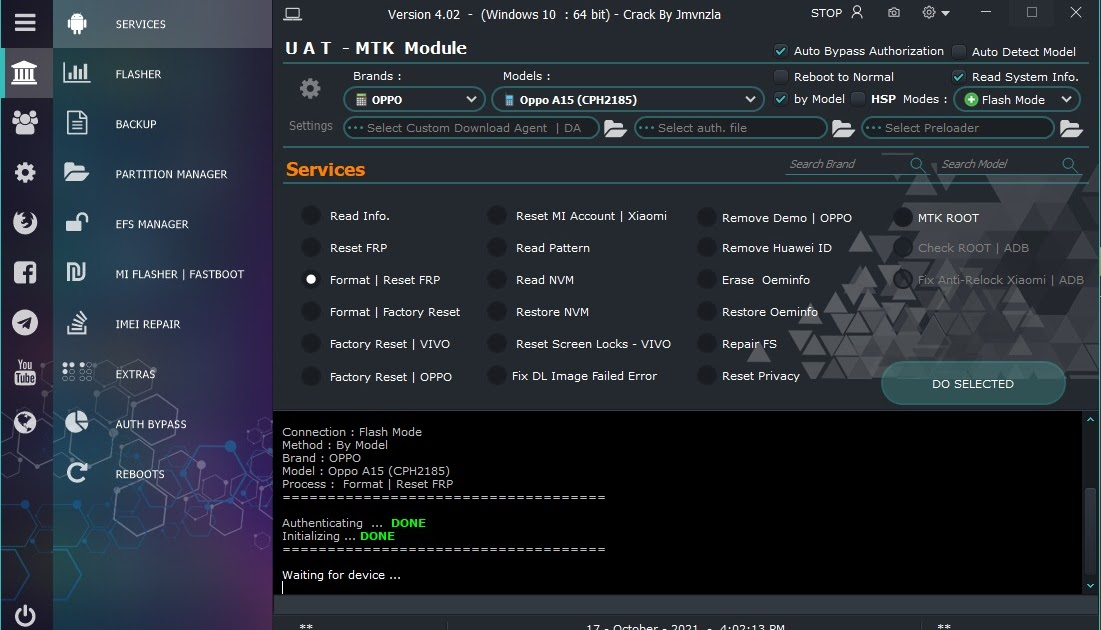Select Reset FRP radio option
Screen dimensions: 1101x630
point(310,247)
